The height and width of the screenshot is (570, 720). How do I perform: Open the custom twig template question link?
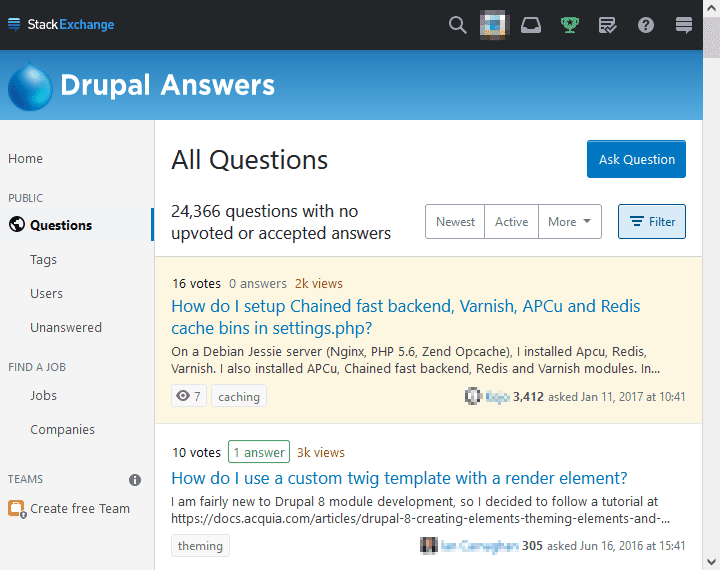pyautogui.click(x=399, y=478)
